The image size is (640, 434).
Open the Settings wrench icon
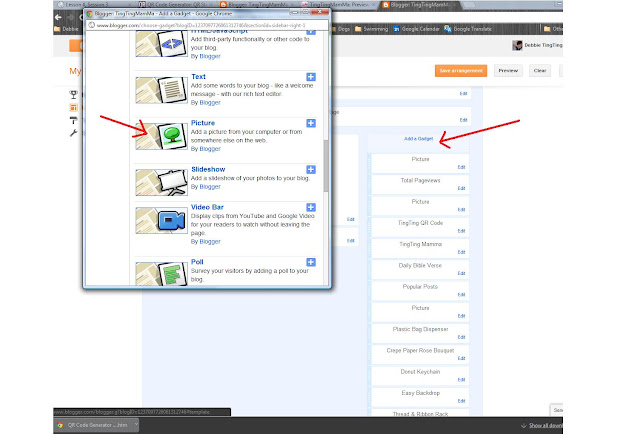coord(73,133)
